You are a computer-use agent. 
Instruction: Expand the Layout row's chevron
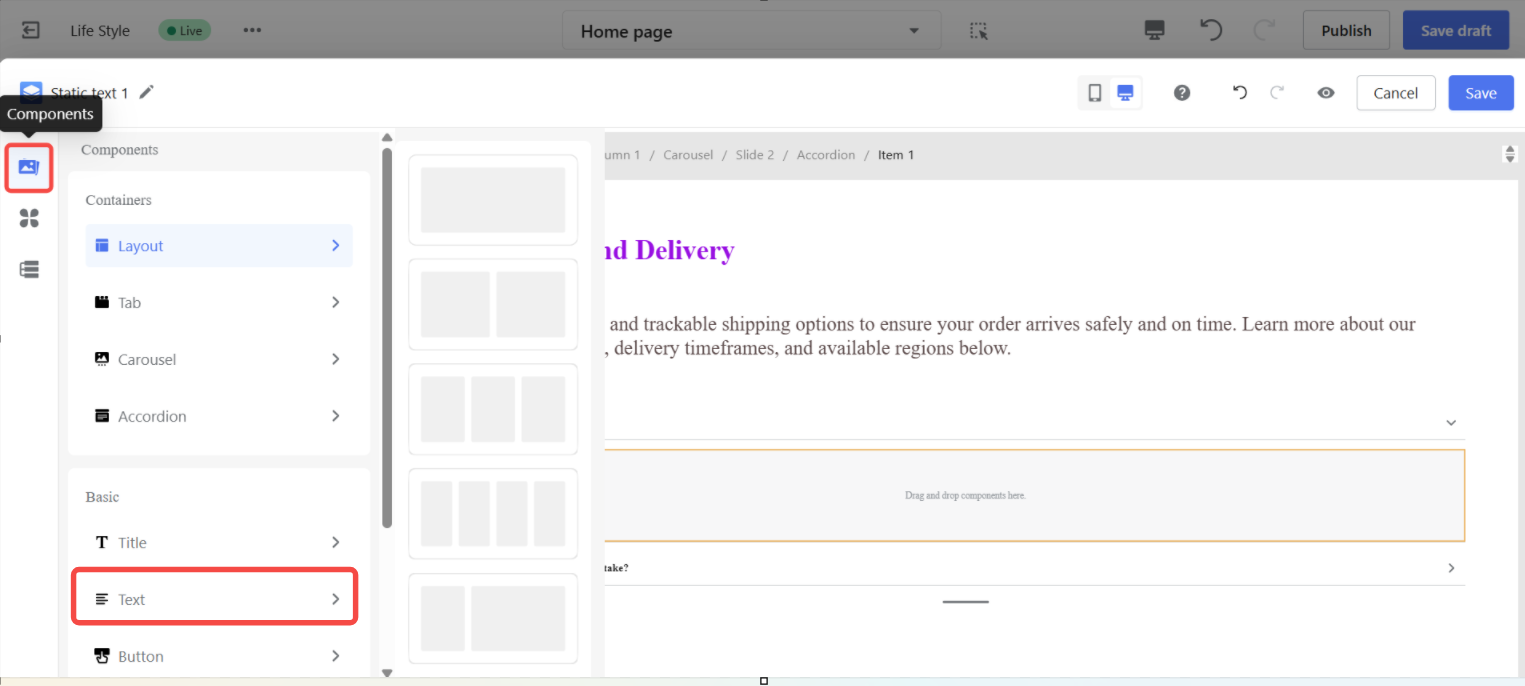pyautogui.click(x=335, y=246)
